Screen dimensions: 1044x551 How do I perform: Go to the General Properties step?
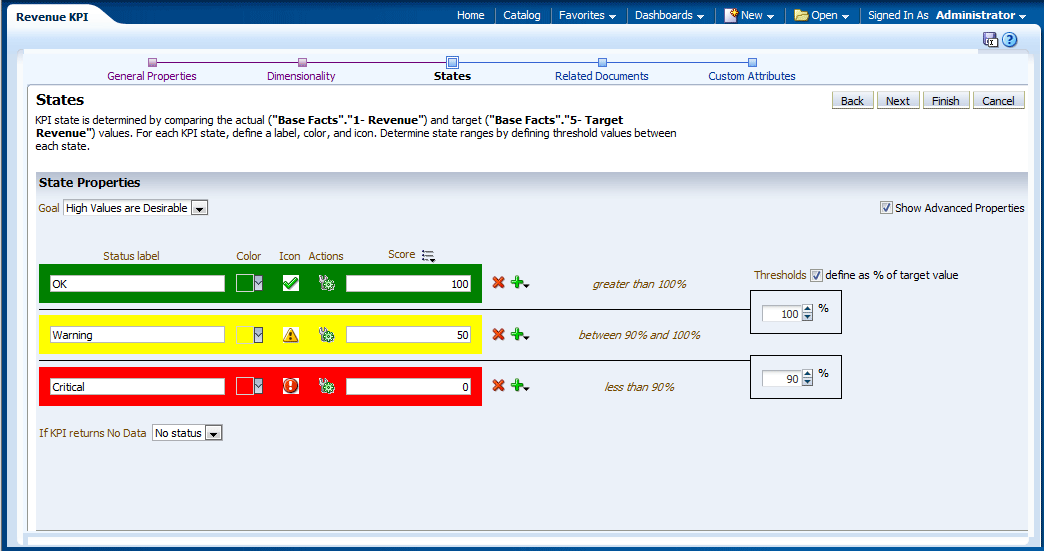coord(152,76)
